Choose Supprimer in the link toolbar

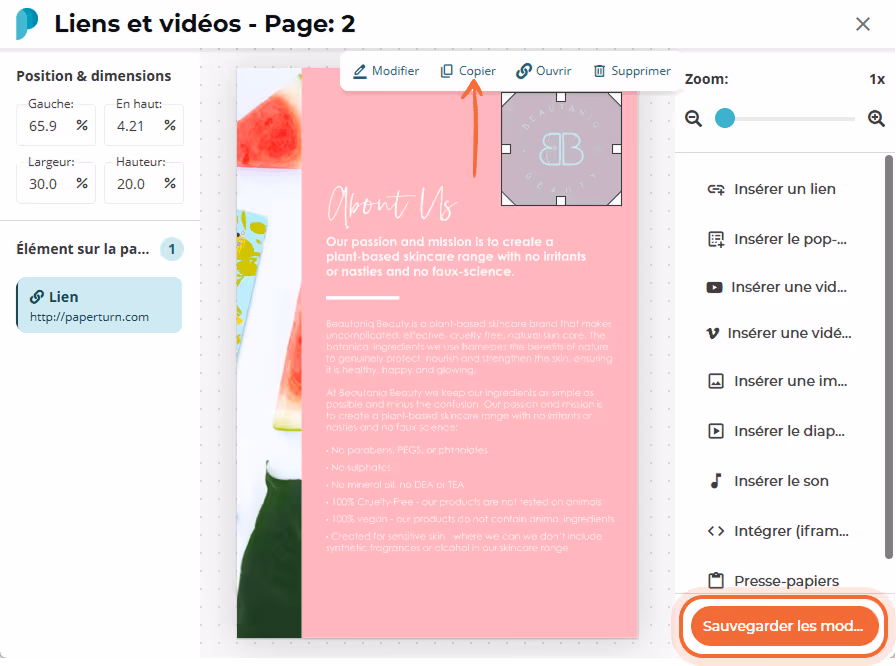632,71
